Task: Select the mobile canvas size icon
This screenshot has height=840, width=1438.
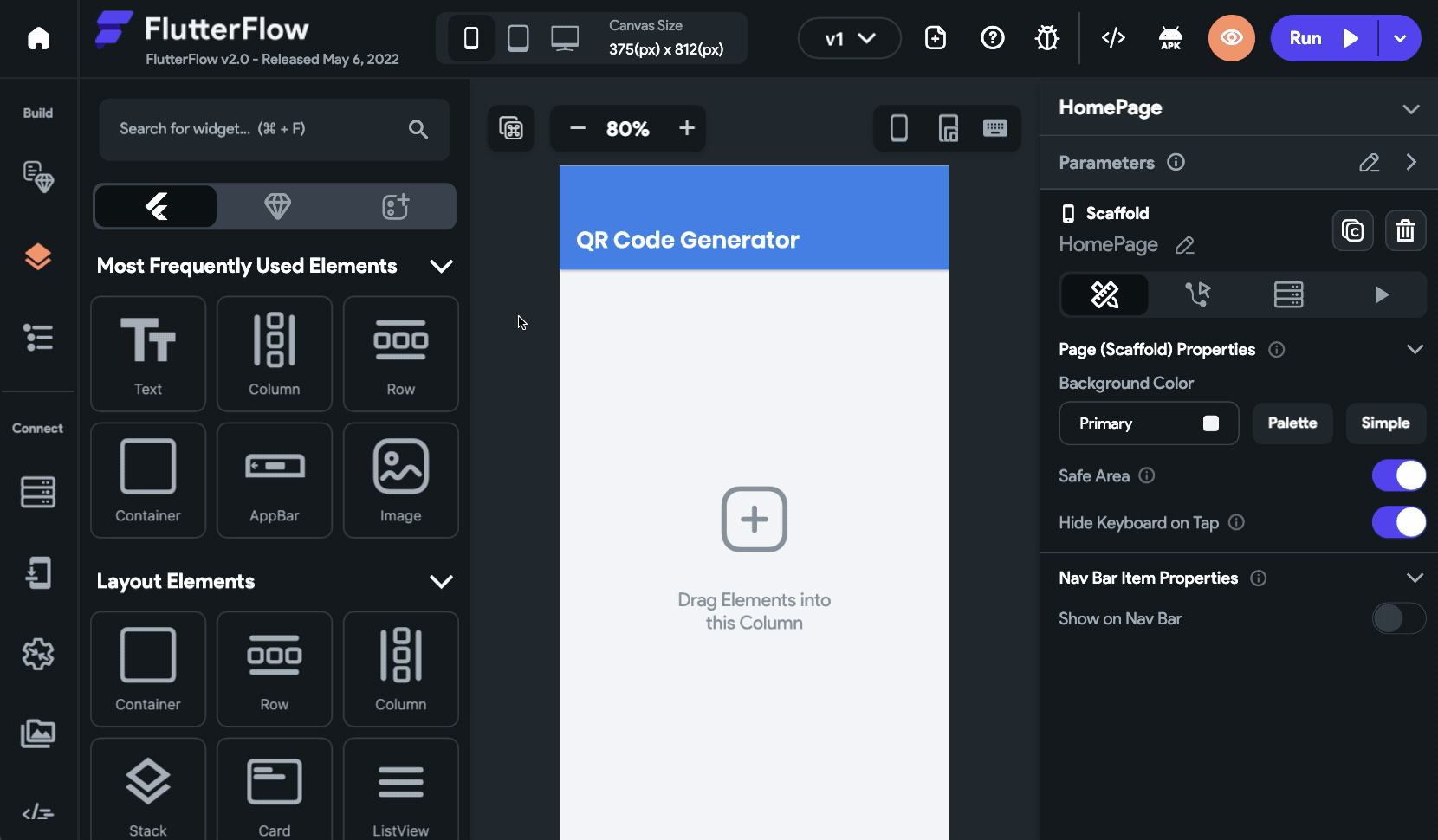Action: coord(470,37)
